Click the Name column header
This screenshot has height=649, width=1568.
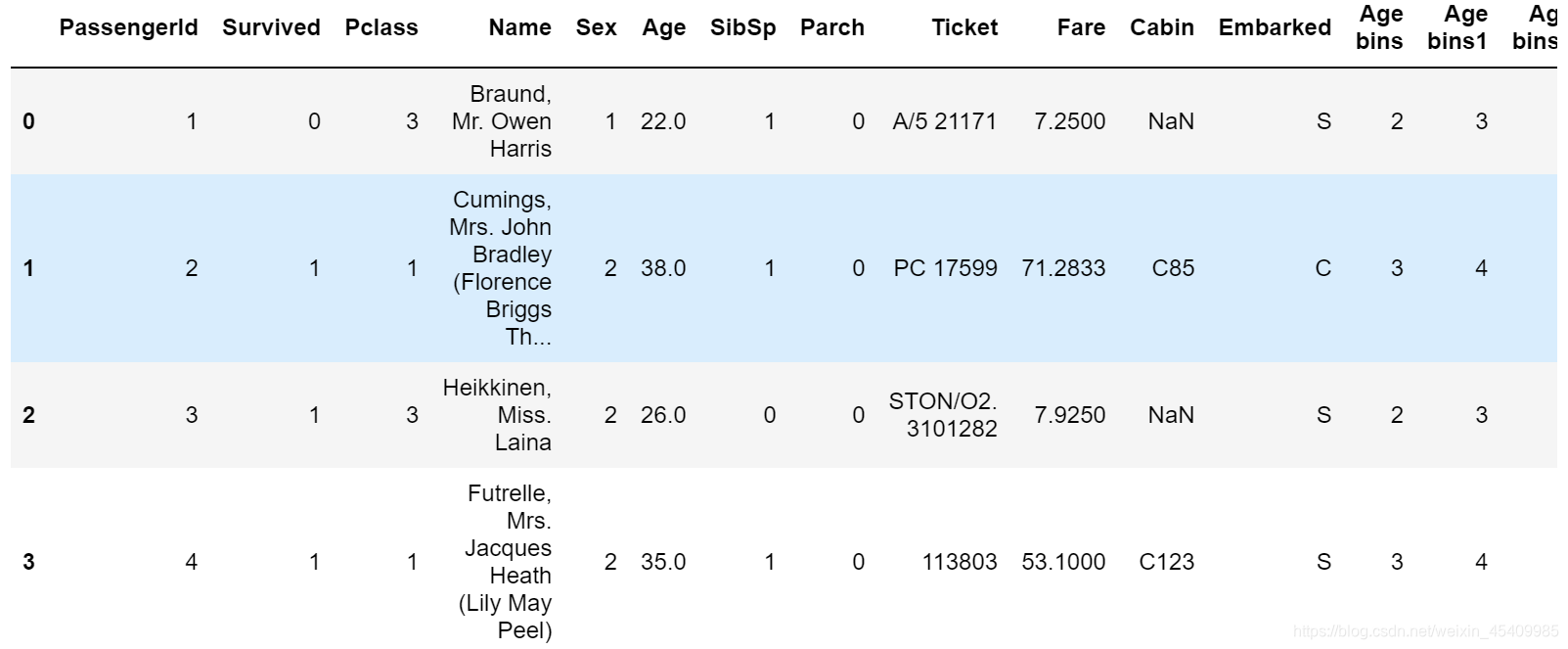[x=519, y=27]
